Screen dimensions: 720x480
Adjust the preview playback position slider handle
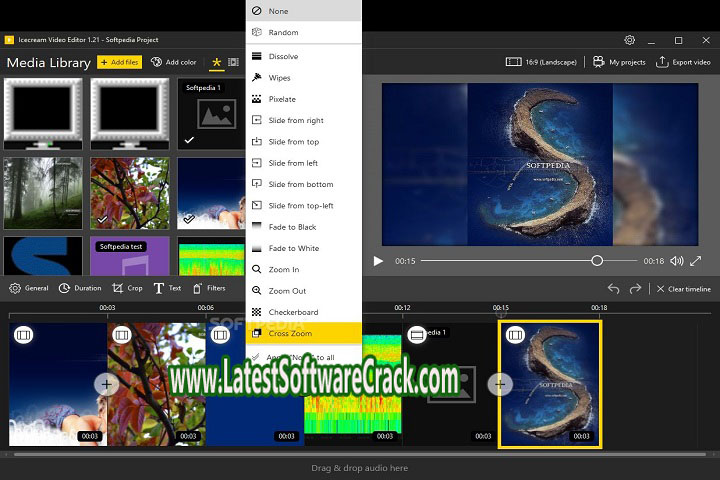(597, 261)
